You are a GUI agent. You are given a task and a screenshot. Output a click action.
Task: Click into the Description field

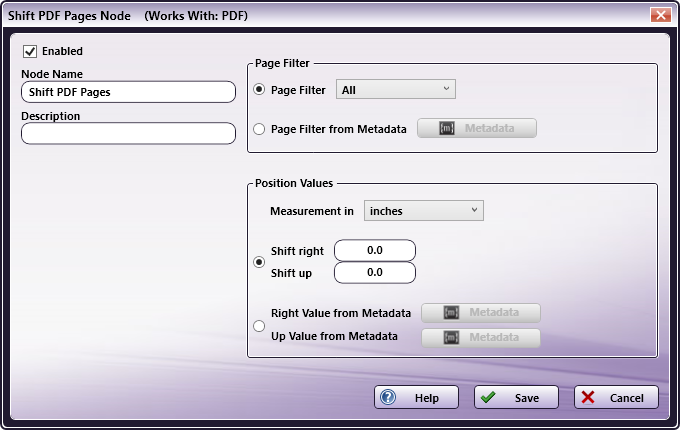point(128,133)
